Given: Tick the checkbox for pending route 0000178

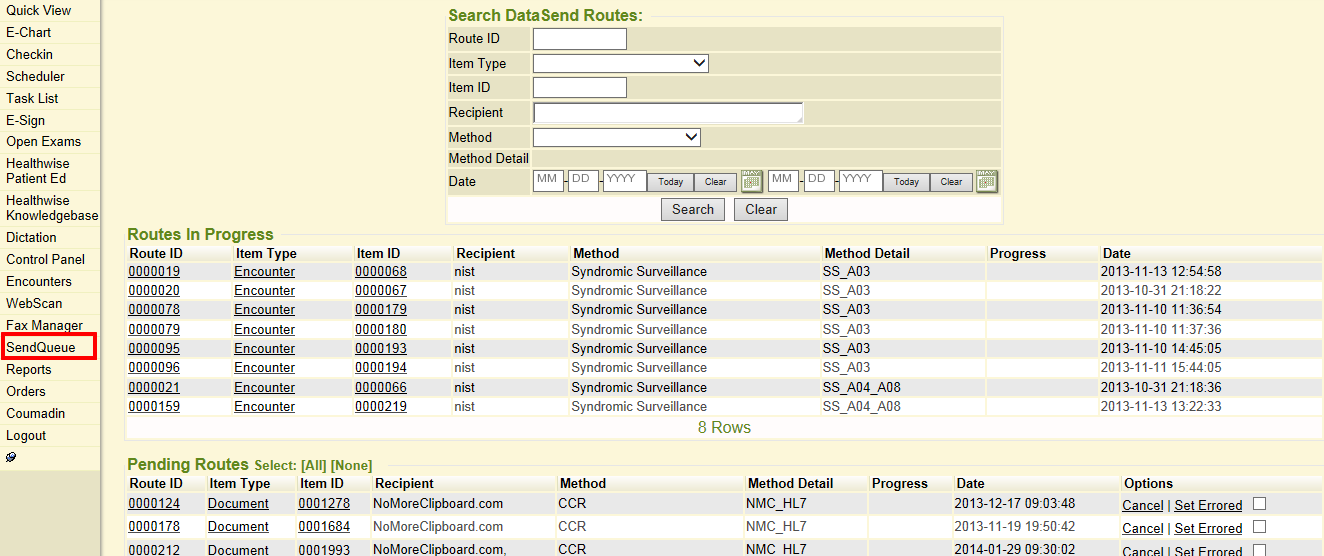Looking at the screenshot, I should [1259, 527].
